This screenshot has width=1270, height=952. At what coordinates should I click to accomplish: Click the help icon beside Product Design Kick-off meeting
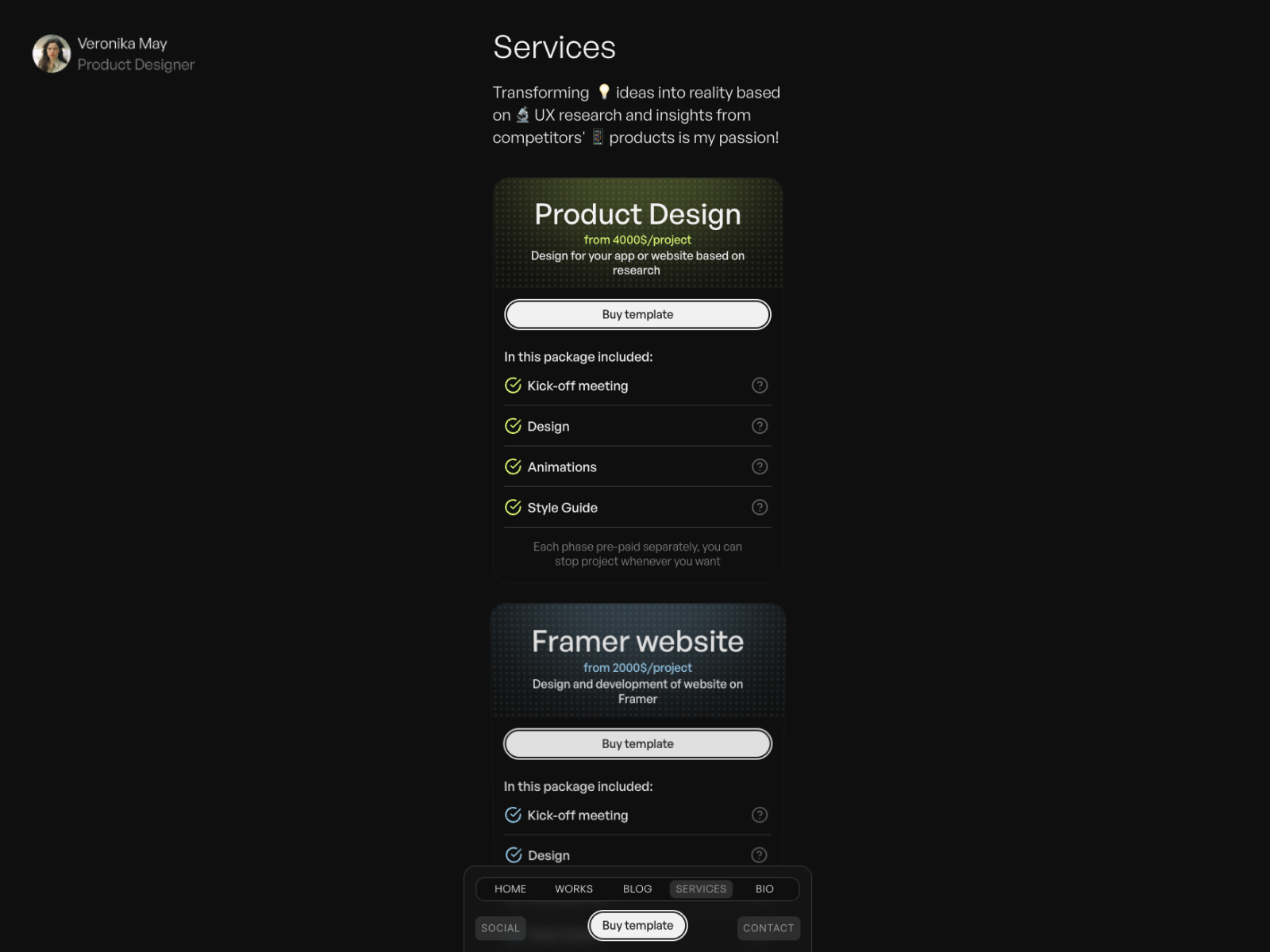click(x=760, y=386)
